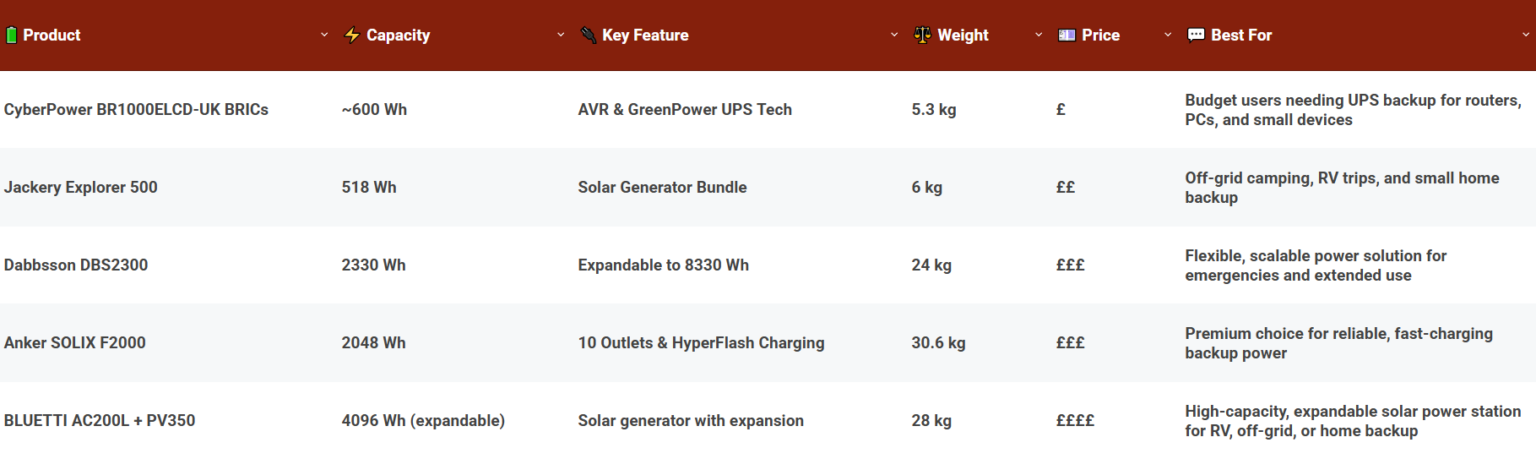Click the lightning bolt icon beside Capacity
The width and height of the screenshot is (1536, 459).
pos(351,35)
